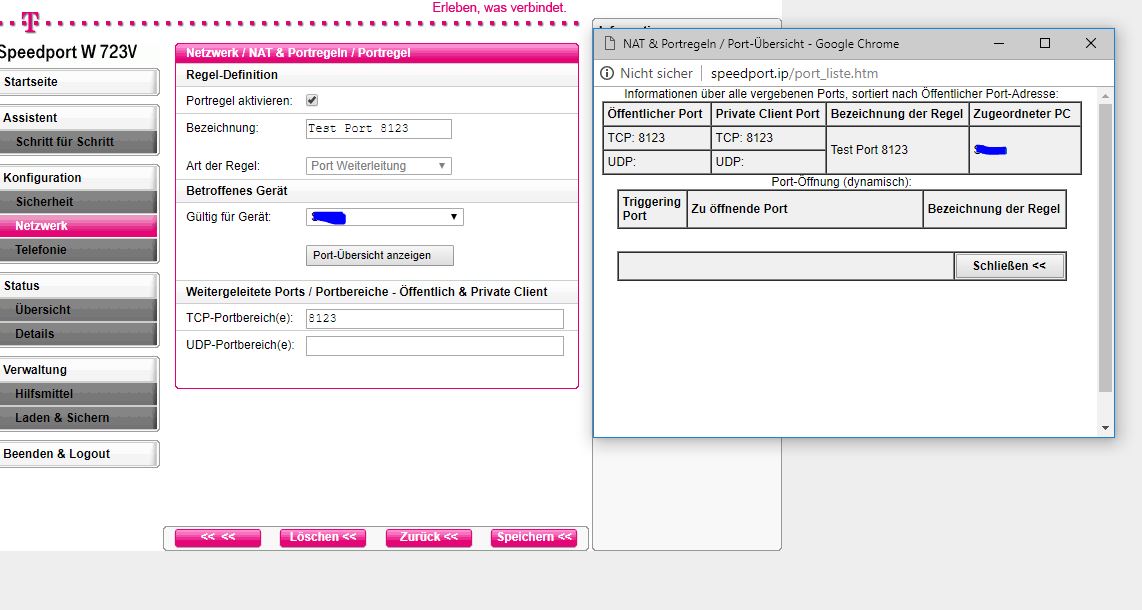Select the Telefonie menu item
Image resolution: width=1142 pixels, height=610 pixels.
(79, 250)
